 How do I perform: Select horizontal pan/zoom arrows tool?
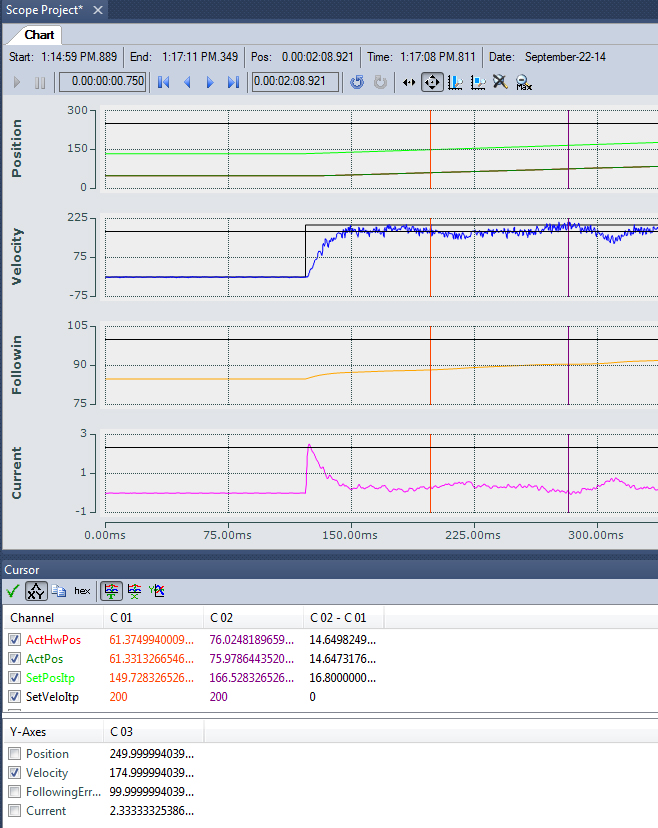409,82
